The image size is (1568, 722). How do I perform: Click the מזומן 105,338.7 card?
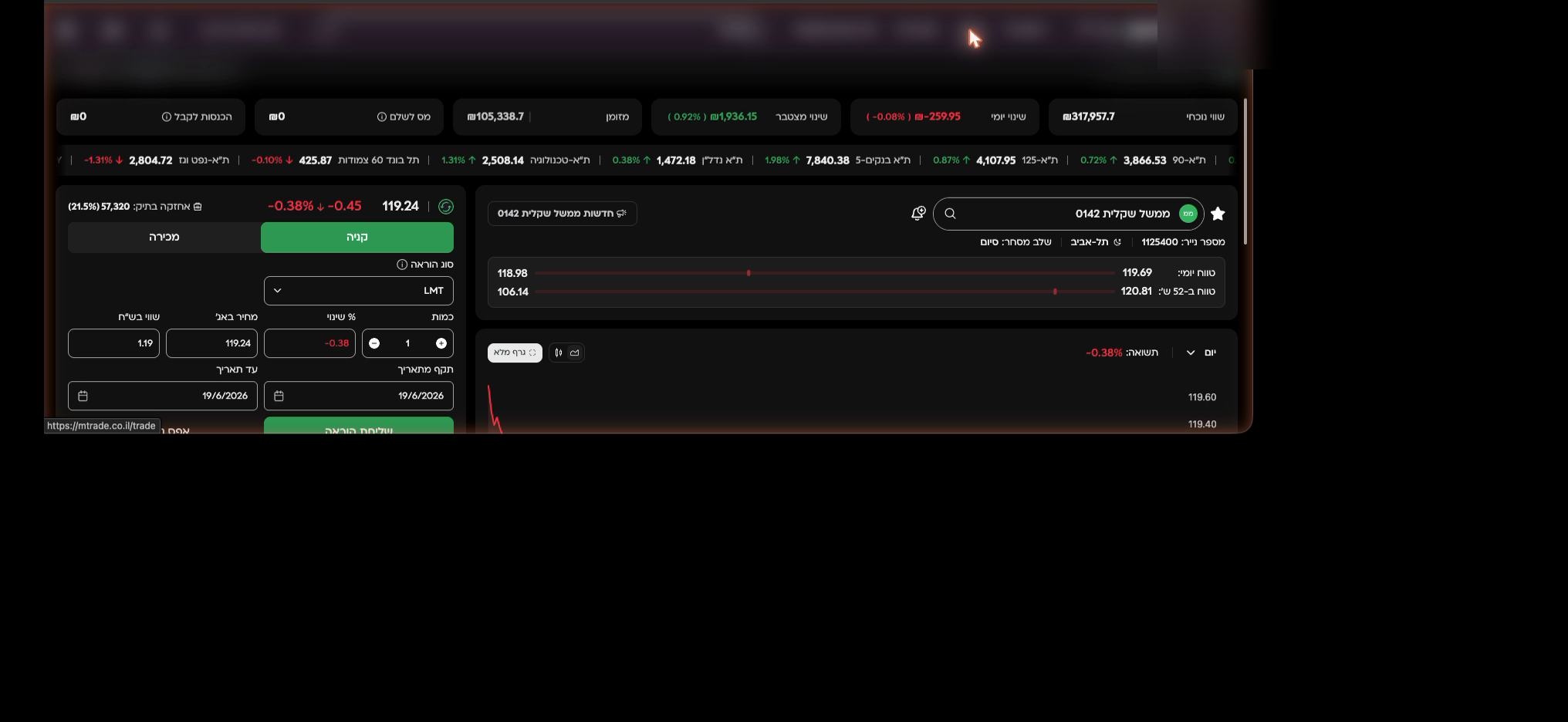click(x=548, y=116)
